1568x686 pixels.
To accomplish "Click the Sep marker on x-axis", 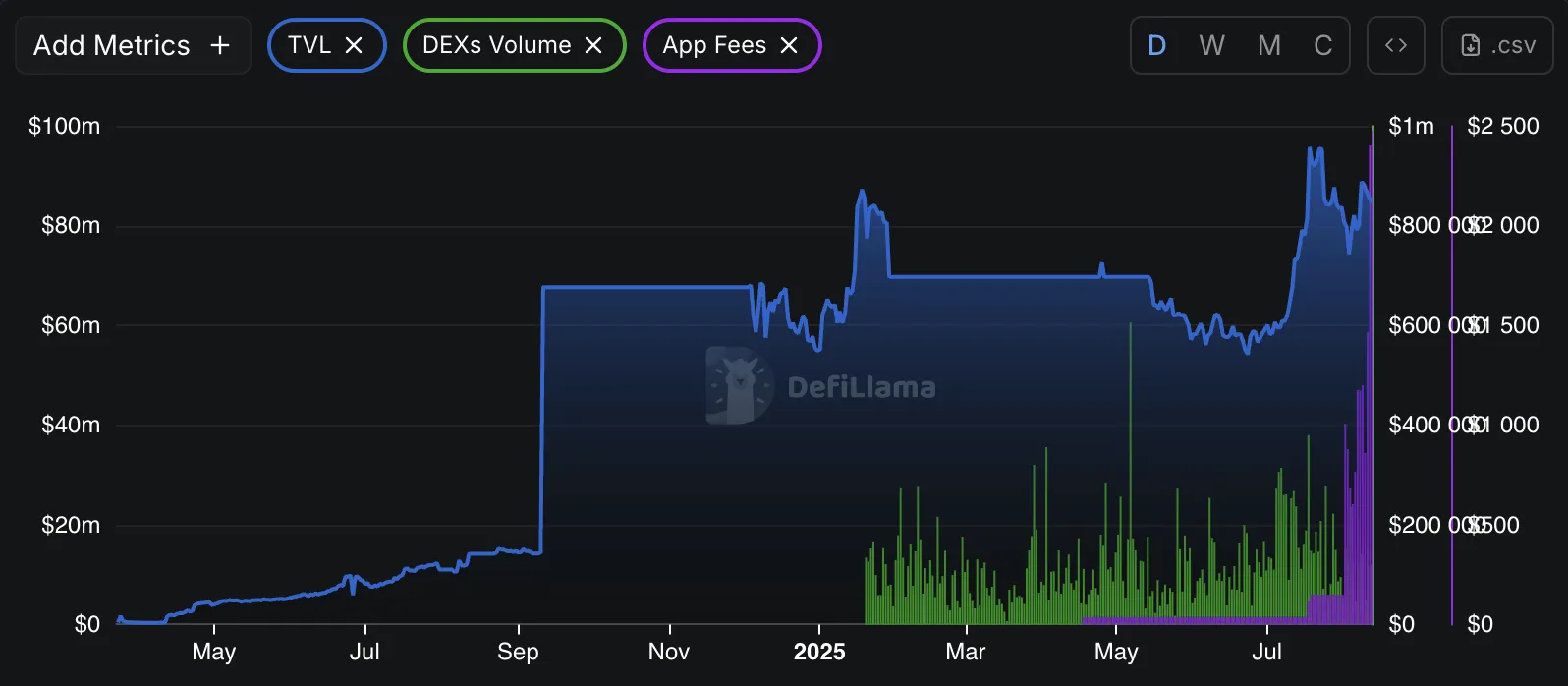I will tap(518, 652).
